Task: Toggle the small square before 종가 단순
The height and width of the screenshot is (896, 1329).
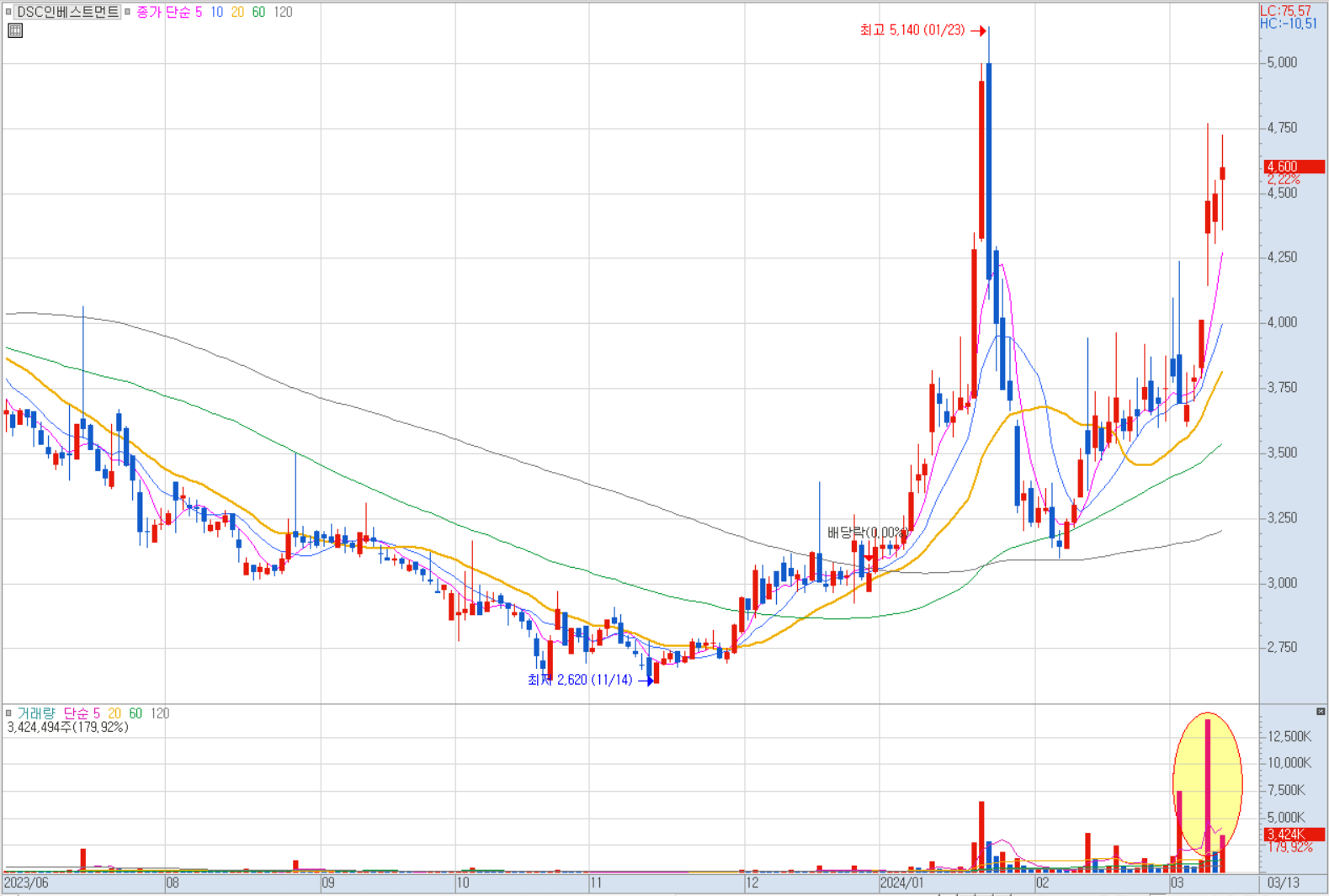Action: (x=128, y=12)
